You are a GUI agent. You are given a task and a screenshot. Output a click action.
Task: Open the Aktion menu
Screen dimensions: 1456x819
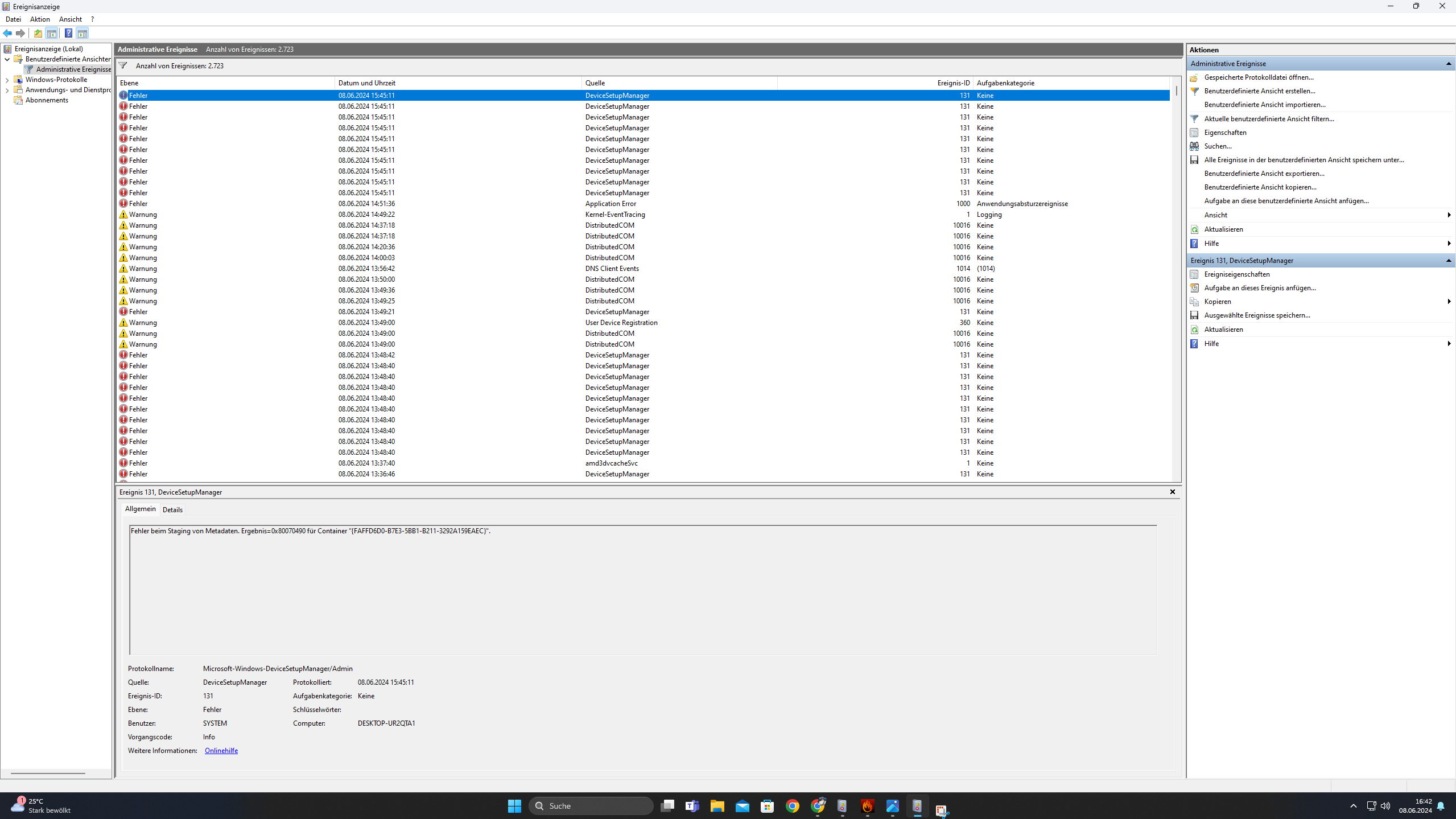pos(40,19)
